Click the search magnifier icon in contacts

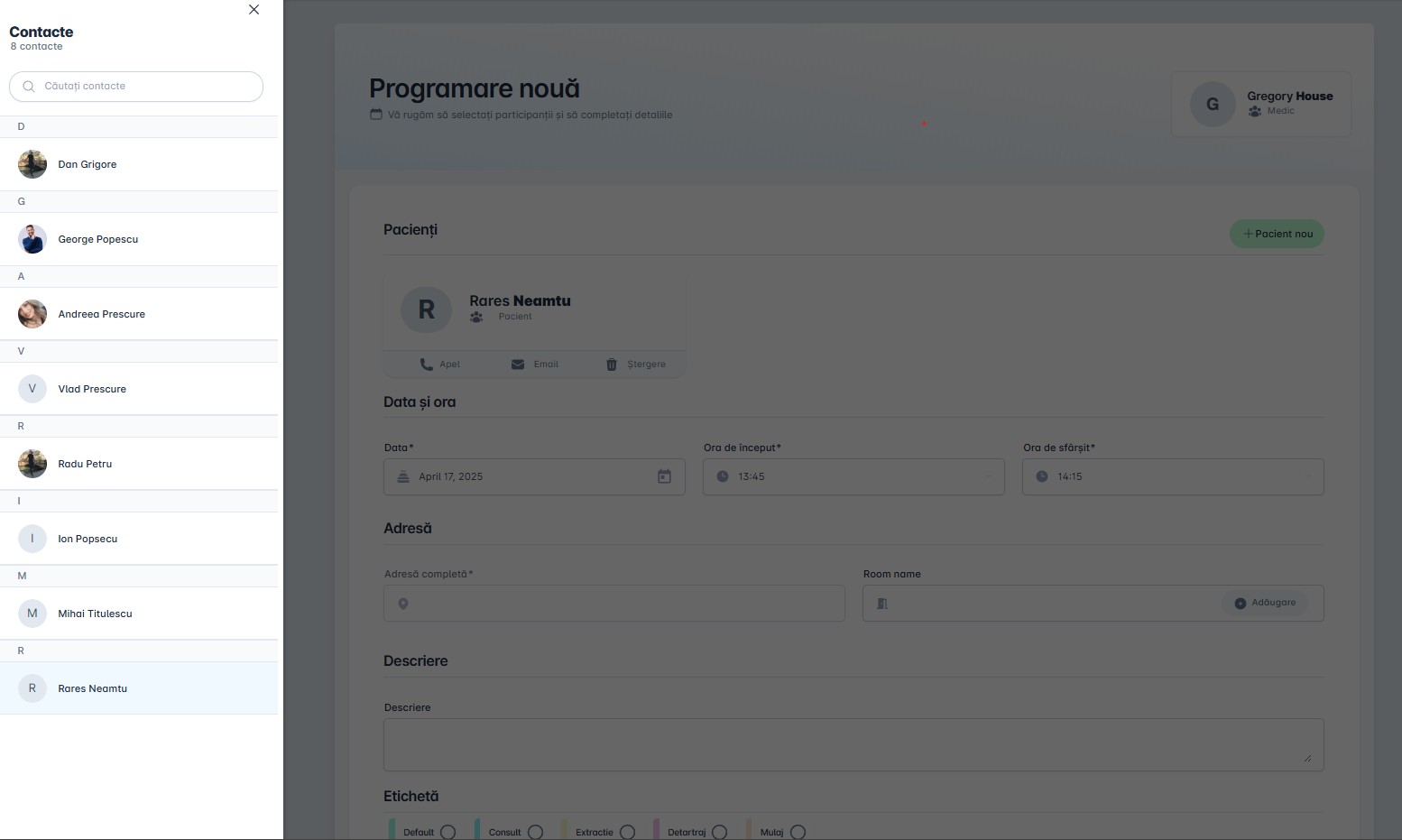pyautogui.click(x=29, y=87)
